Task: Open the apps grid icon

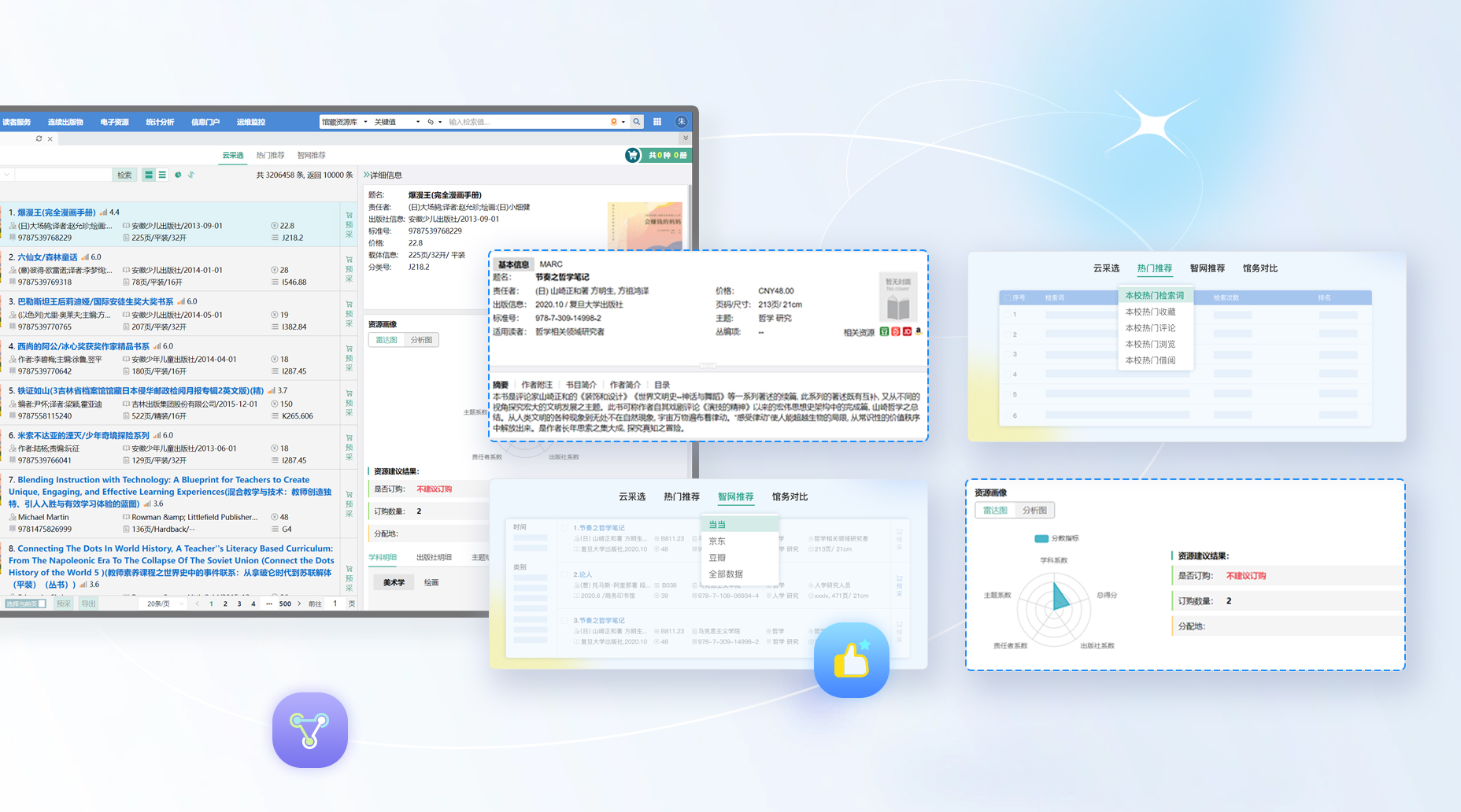Action: tap(657, 122)
